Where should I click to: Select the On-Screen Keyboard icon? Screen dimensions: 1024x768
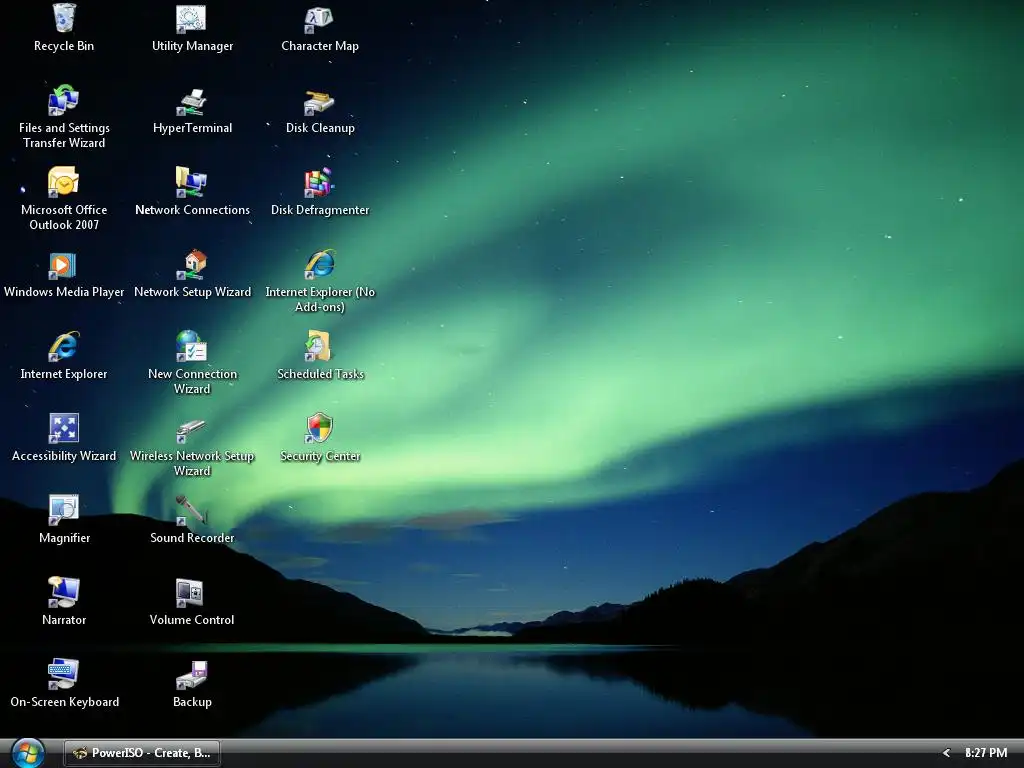pyautogui.click(x=63, y=674)
